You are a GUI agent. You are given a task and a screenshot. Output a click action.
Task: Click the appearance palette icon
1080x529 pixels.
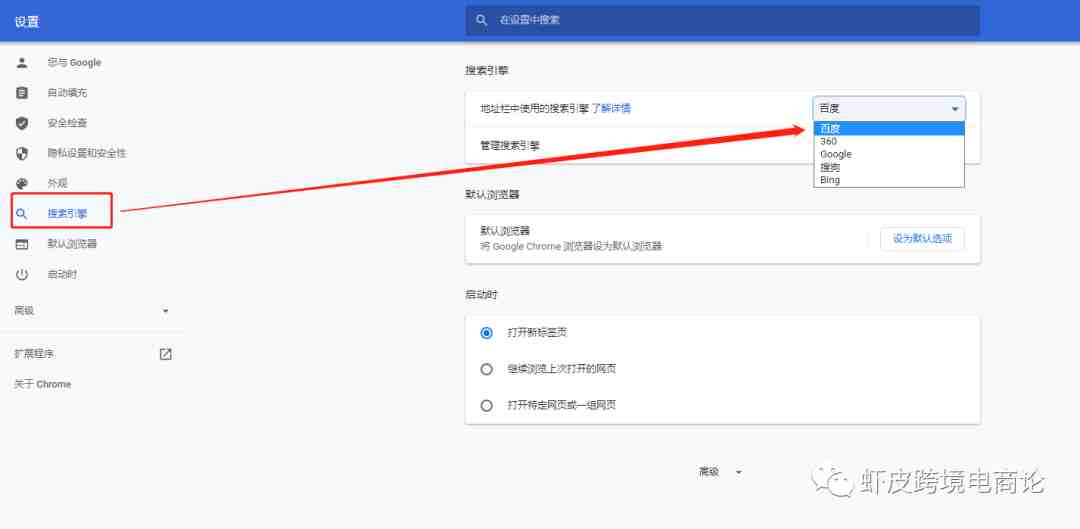coord(22,184)
